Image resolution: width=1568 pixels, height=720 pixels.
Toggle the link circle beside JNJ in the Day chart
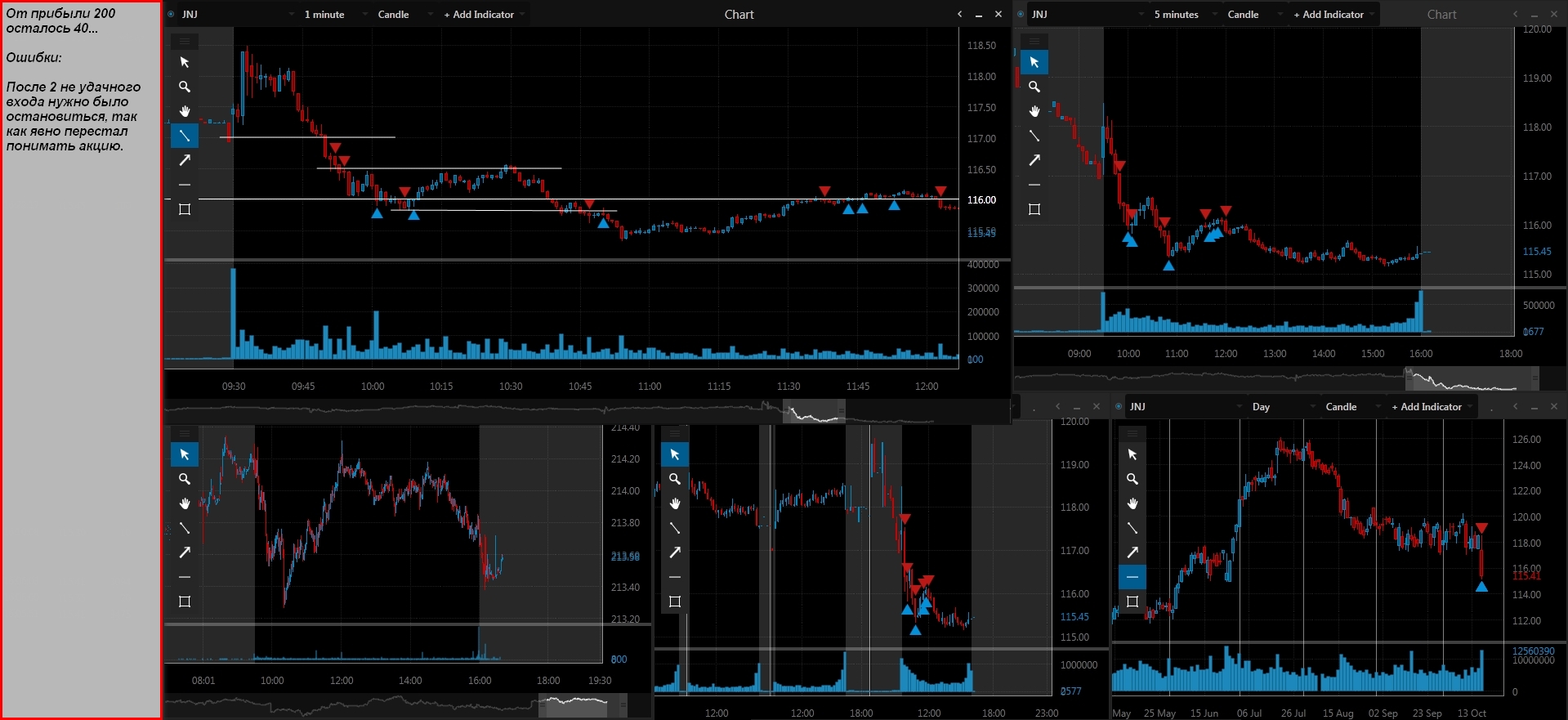(x=1119, y=406)
